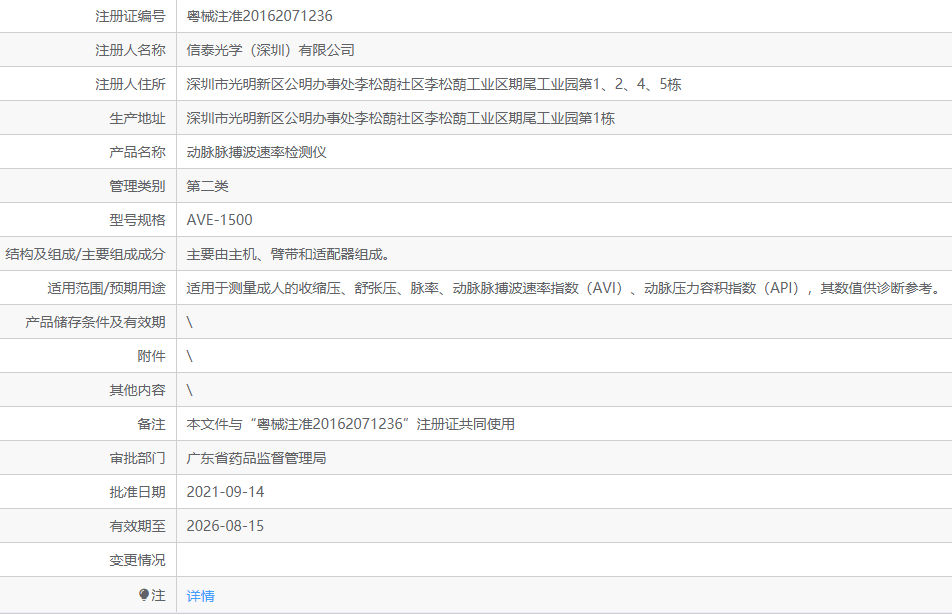952x615 pixels.
Task: Click the 其他内容 label
Action: (137, 390)
